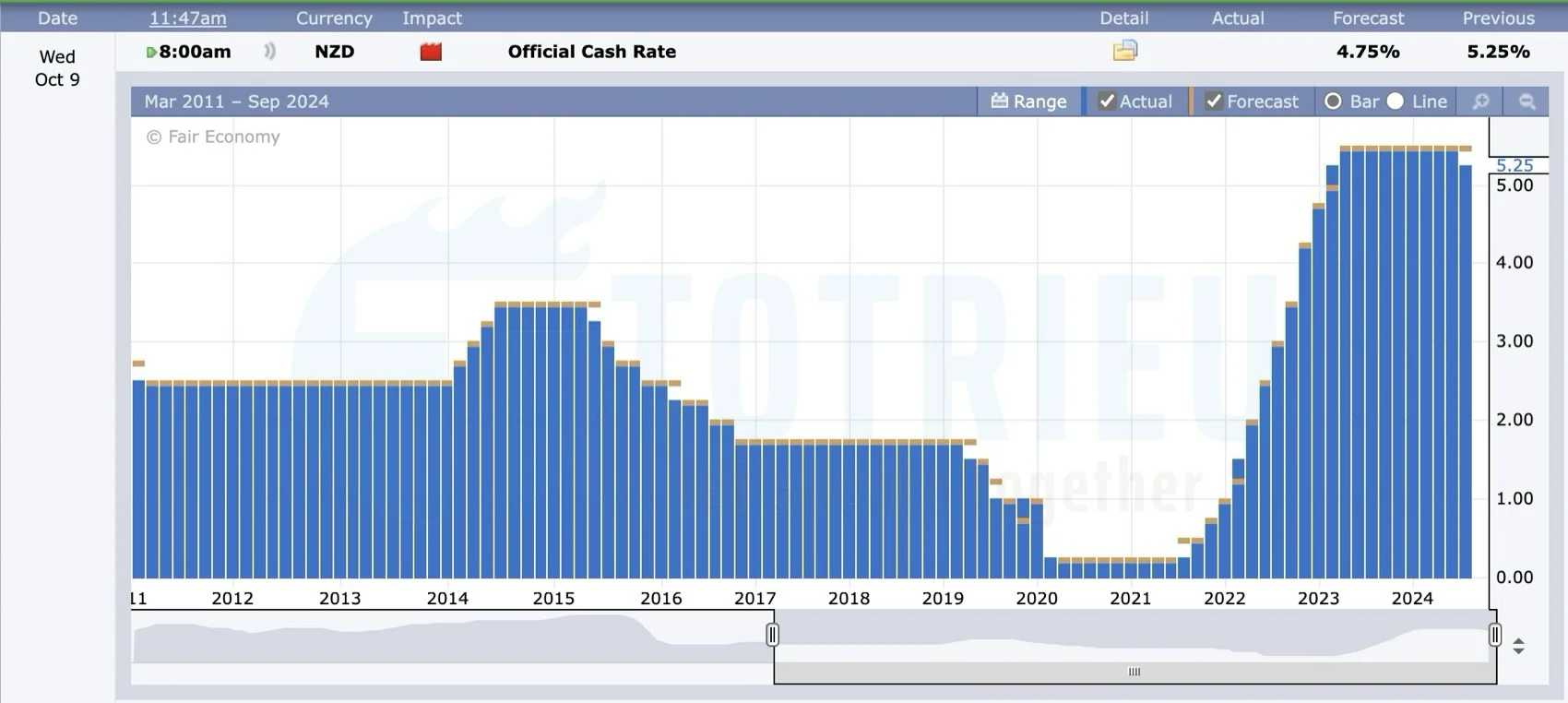
Task: Click the 2020 label on the x-axis
Action: [1037, 598]
